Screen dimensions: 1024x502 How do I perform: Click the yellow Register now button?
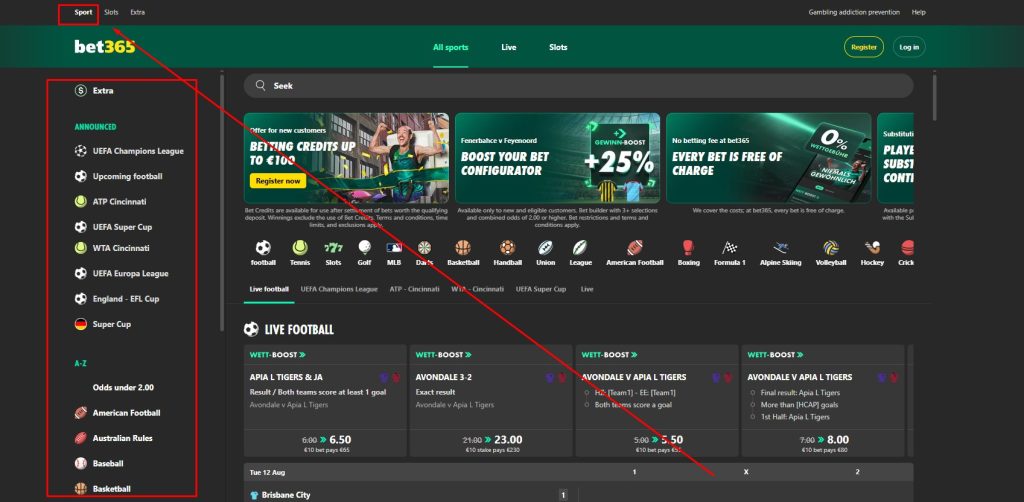(278, 181)
